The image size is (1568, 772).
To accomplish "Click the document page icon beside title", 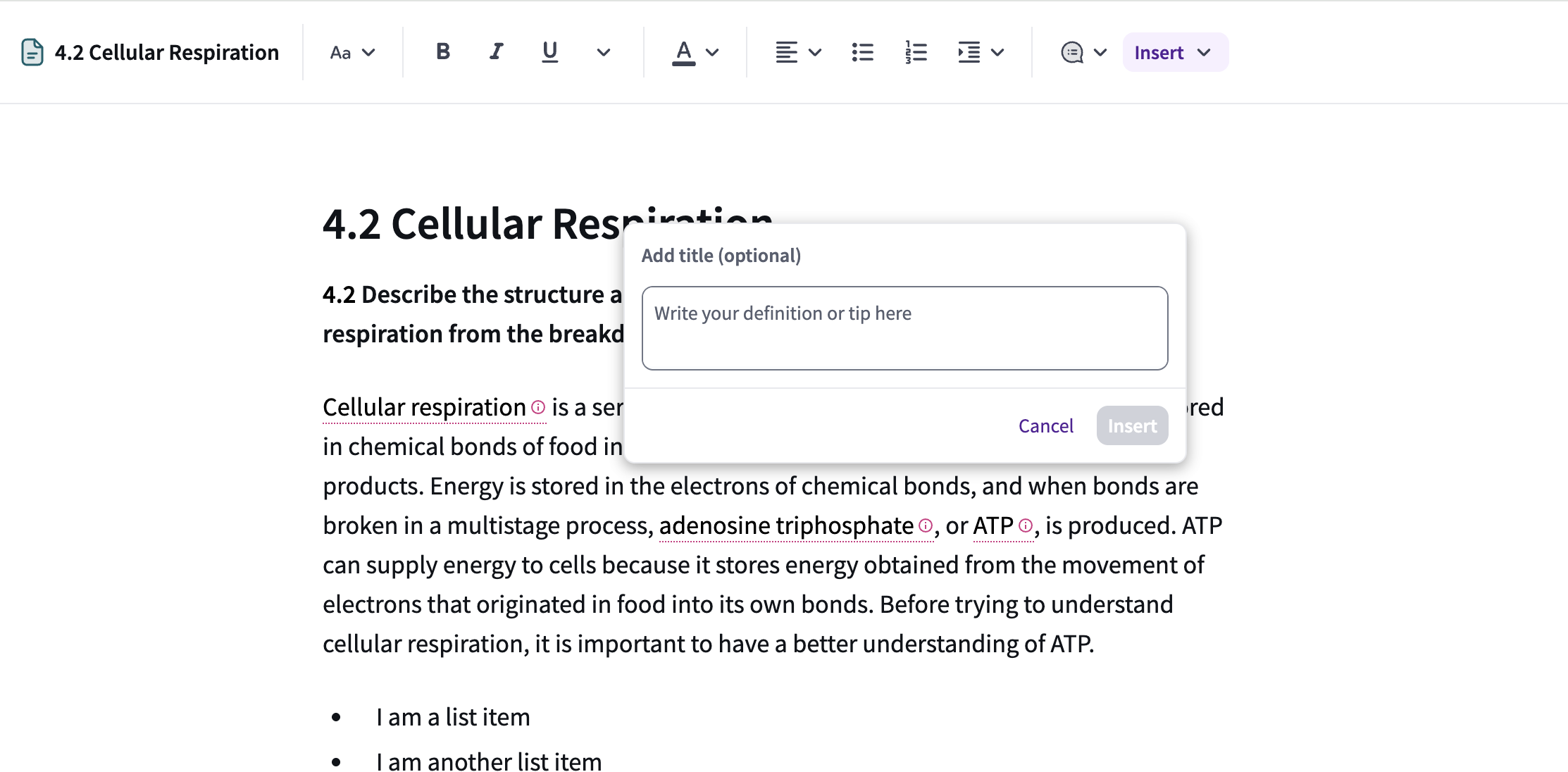I will (32, 52).
